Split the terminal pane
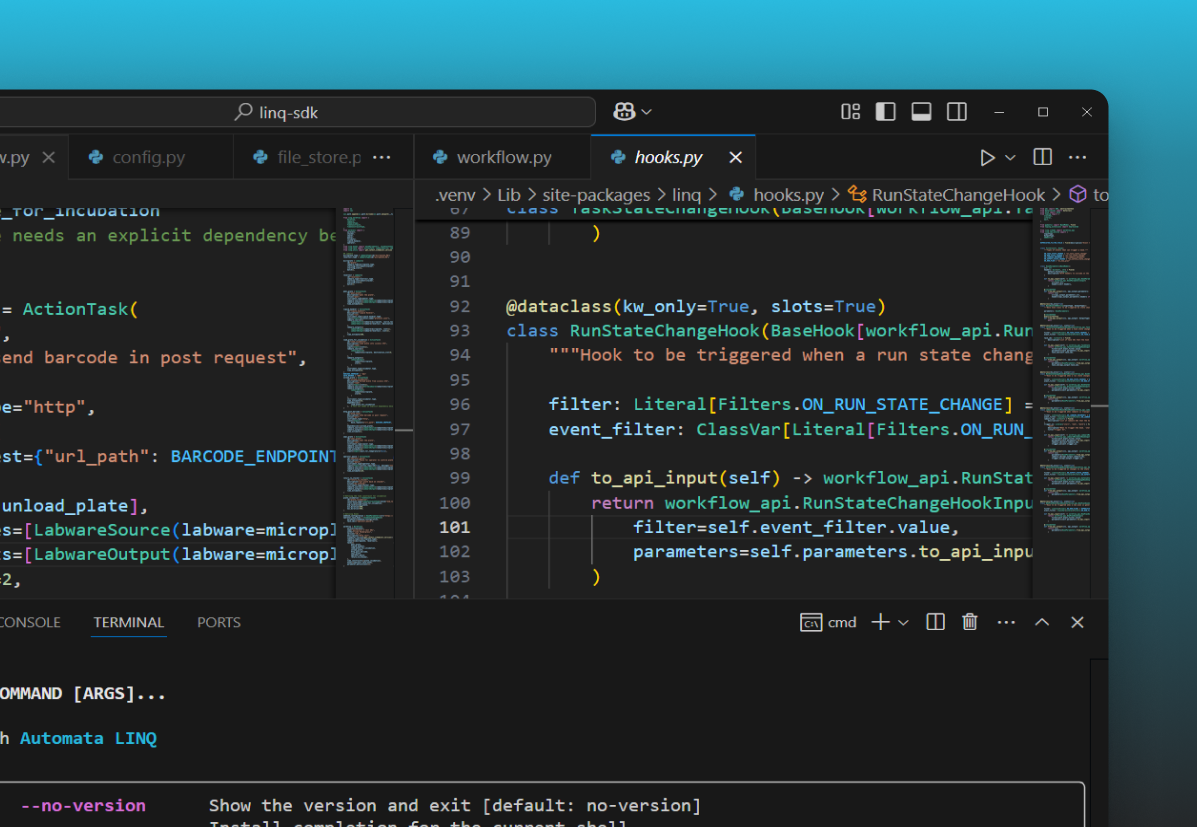Viewport: 1197px width, 827px height. [x=934, y=622]
